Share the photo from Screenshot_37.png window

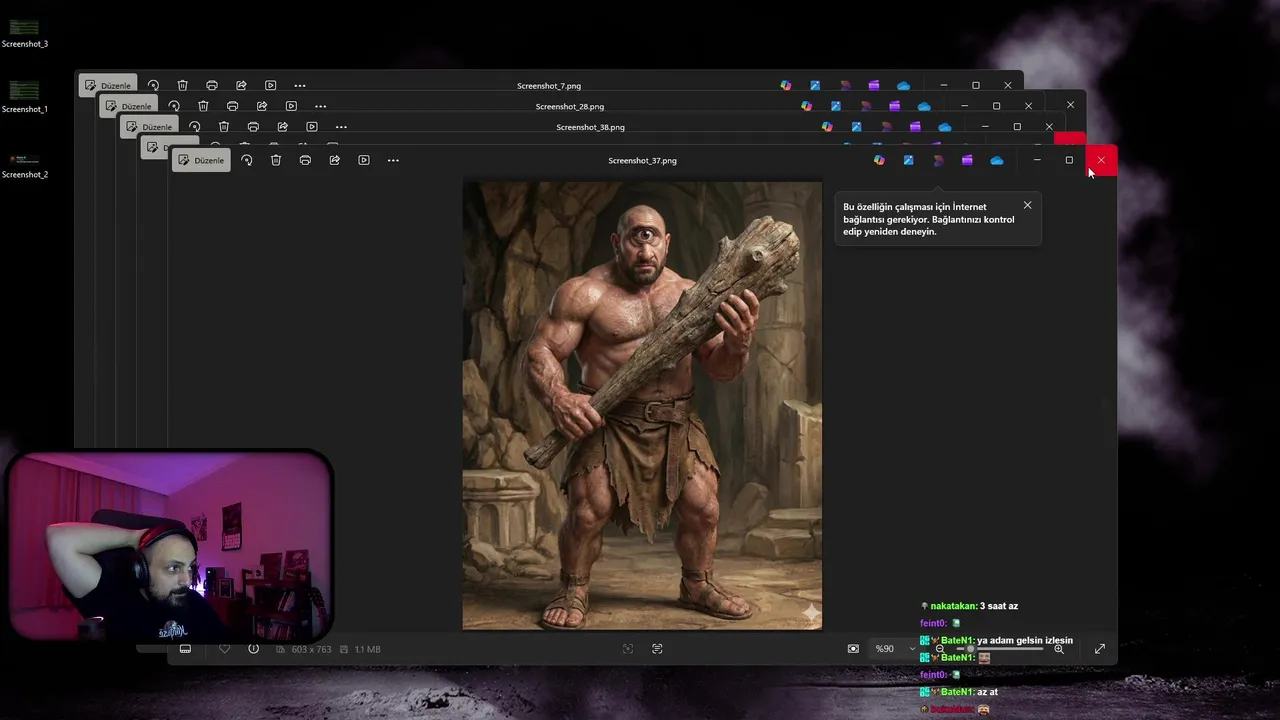(x=335, y=160)
